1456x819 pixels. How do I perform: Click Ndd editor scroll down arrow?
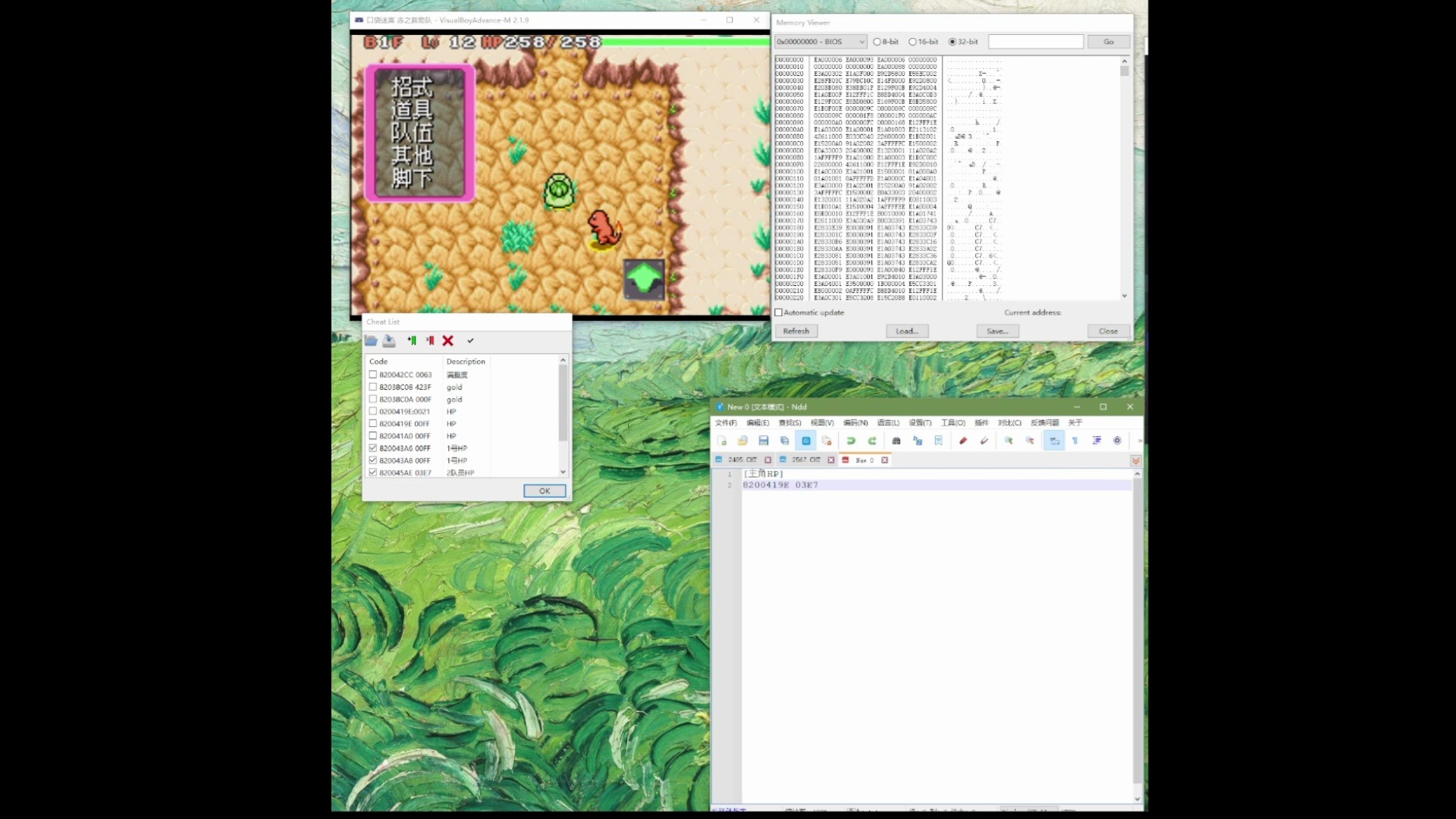click(1137, 799)
